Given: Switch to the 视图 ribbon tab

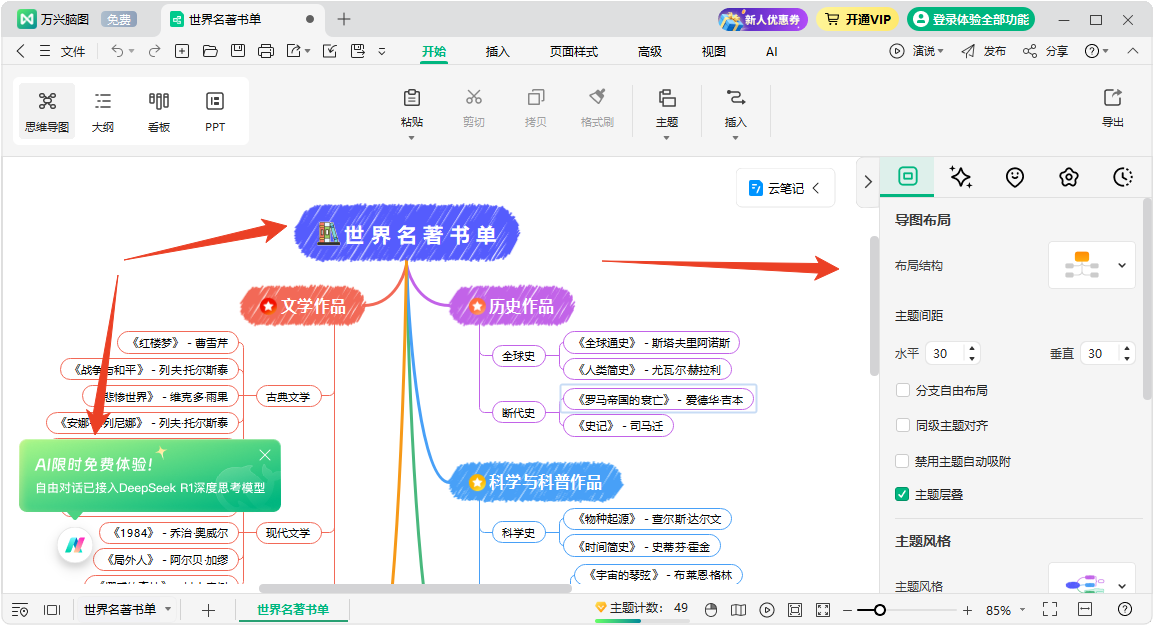Looking at the screenshot, I should (713, 51).
